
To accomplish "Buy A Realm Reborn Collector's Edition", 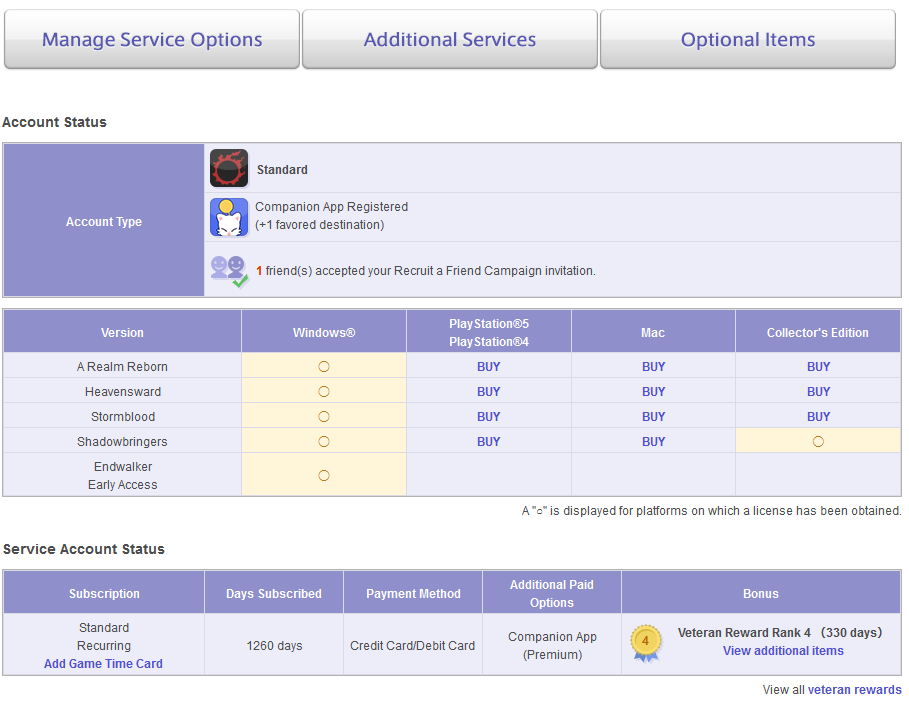I will click(x=818, y=367).
